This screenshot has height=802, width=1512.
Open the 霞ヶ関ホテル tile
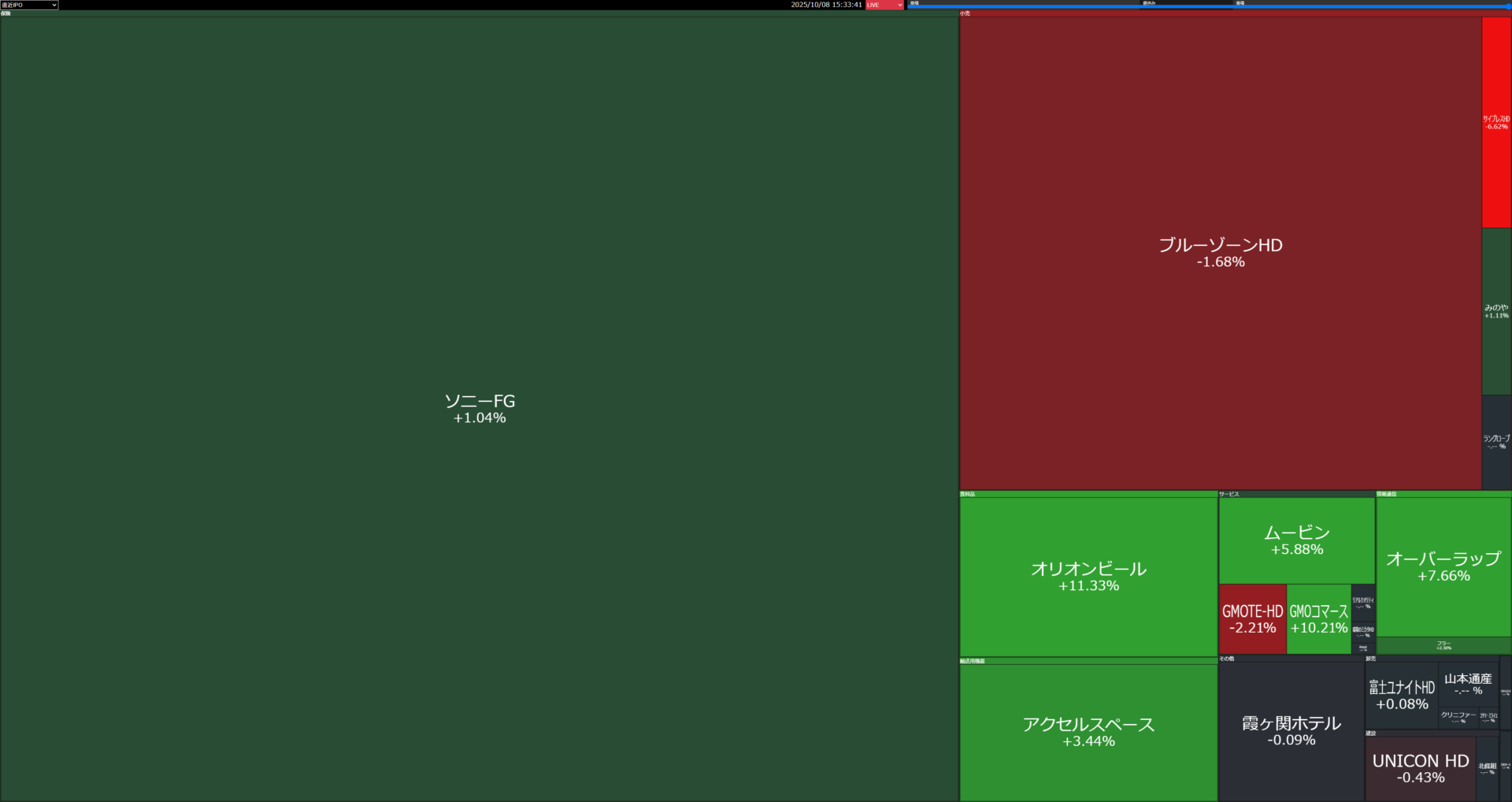1291,730
